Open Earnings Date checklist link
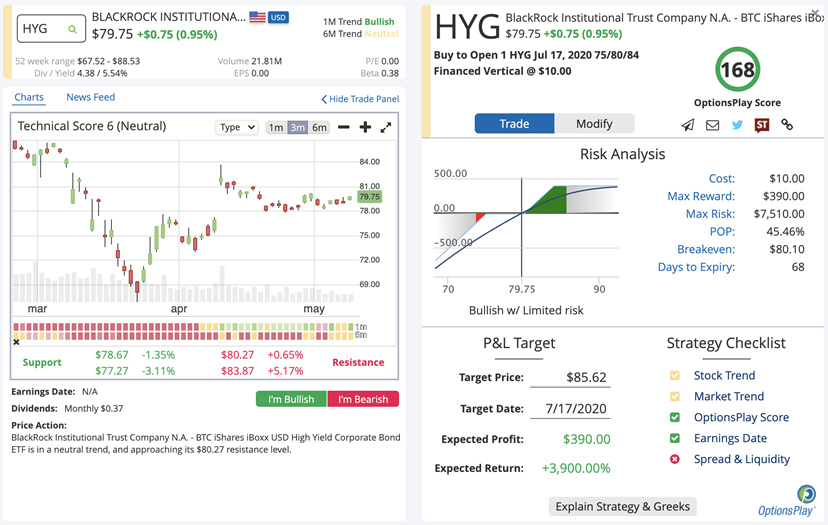828x525 pixels. coord(730,438)
